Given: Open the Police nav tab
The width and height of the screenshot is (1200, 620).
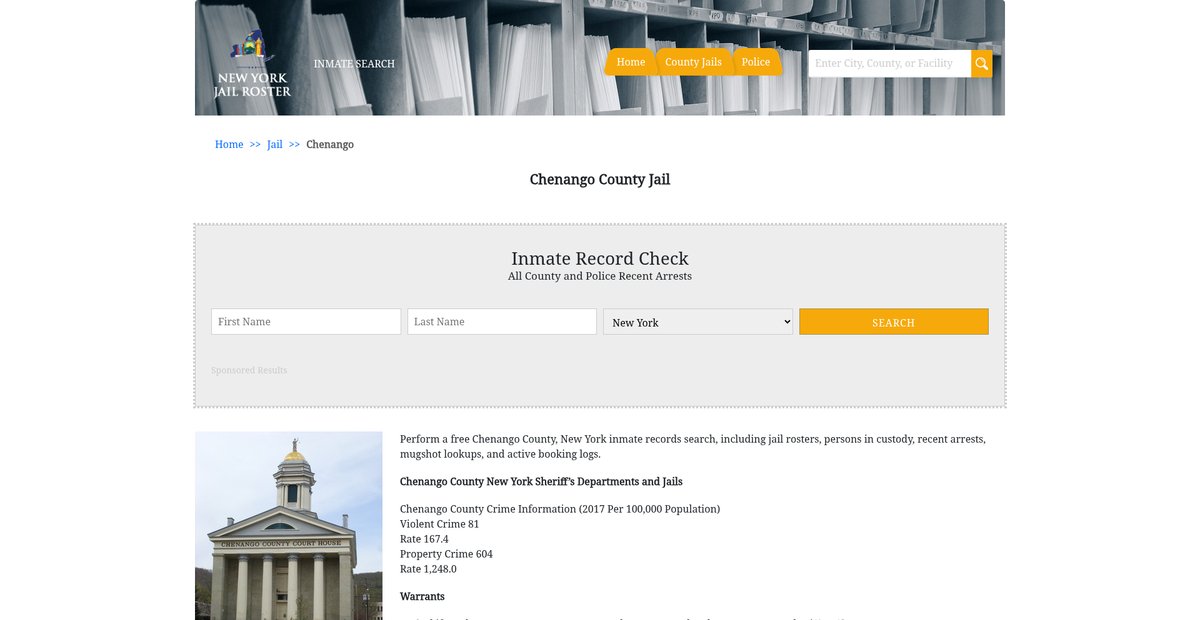Looking at the screenshot, I should pyautogui.click(x=756, y=62).
